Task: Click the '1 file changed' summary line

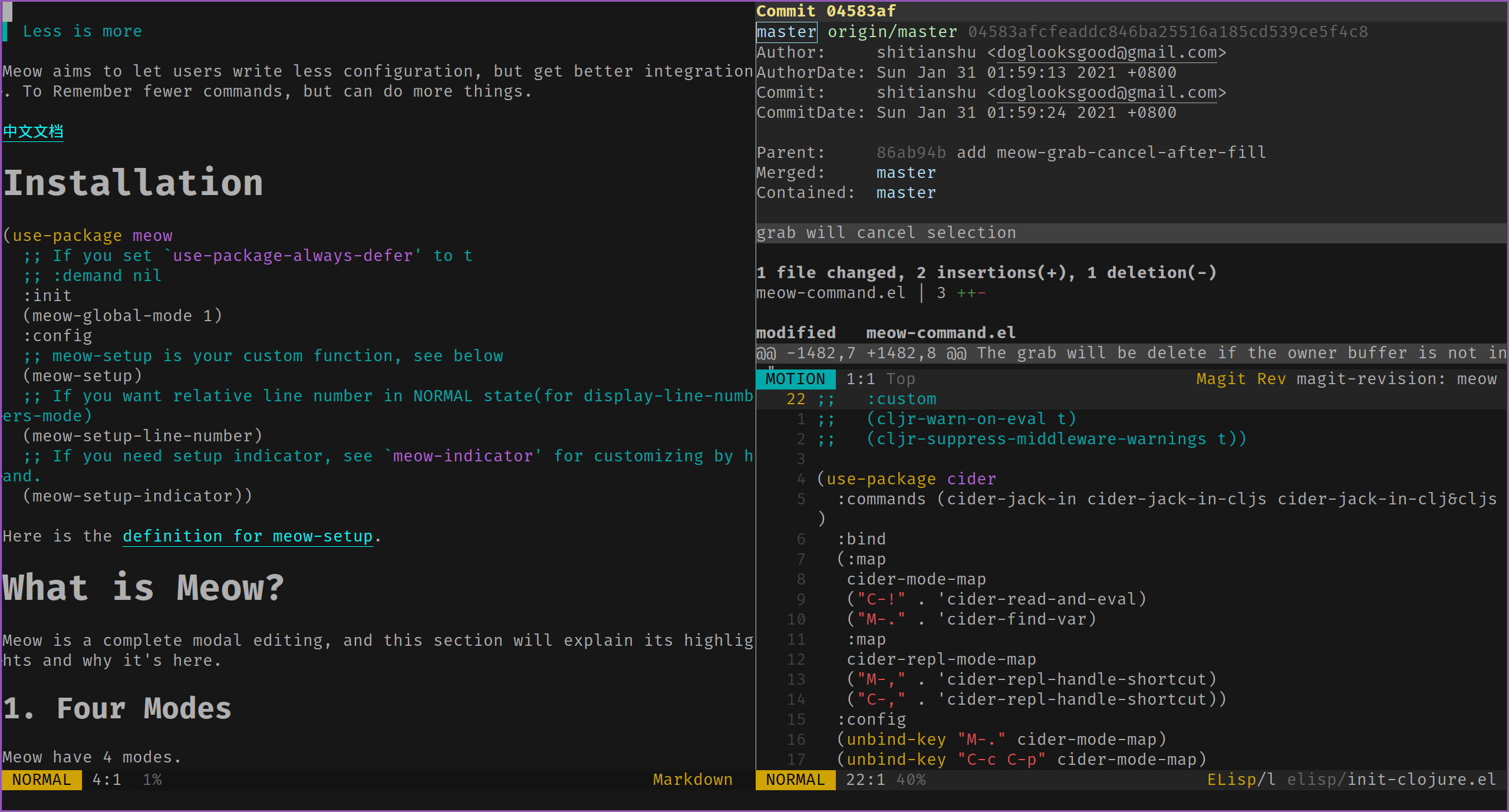Action: (x=986, y=273)
